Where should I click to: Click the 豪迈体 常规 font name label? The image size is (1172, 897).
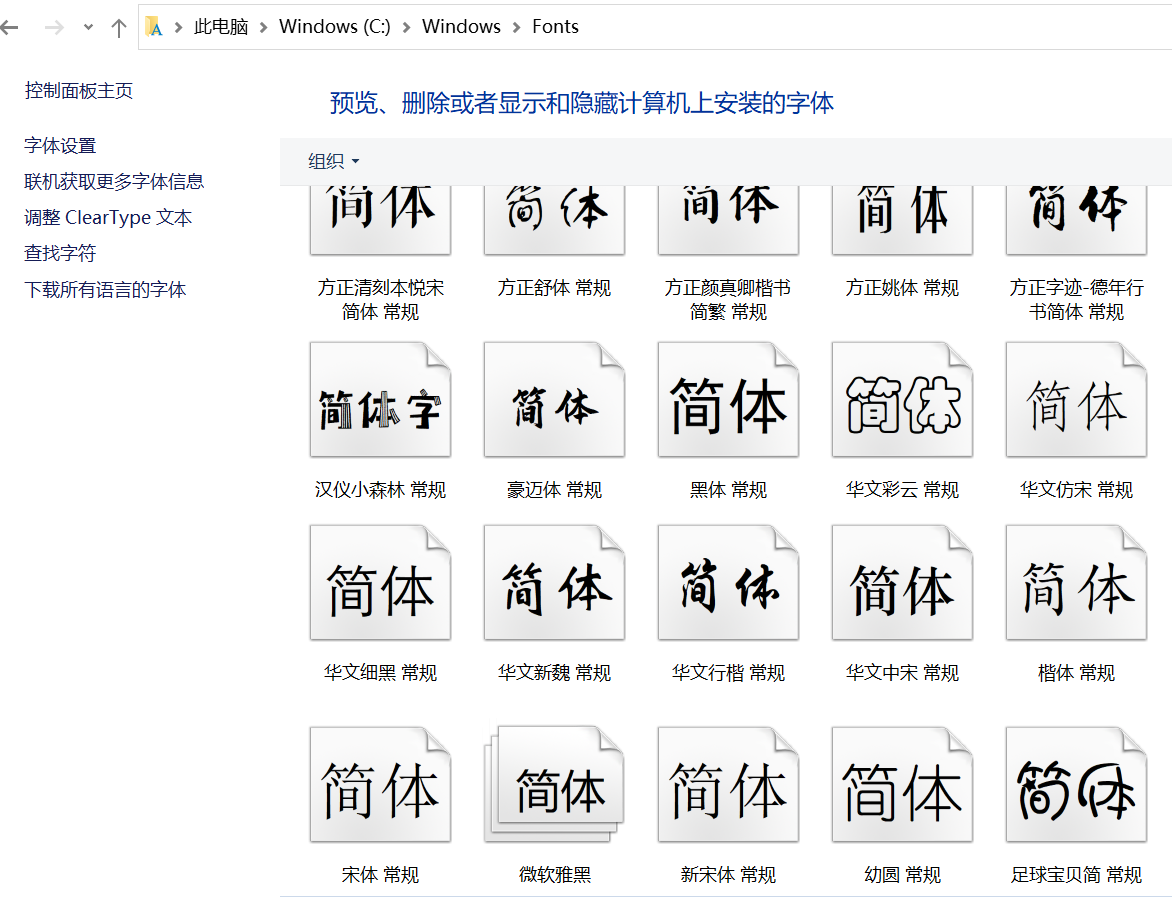click(555, 490)
